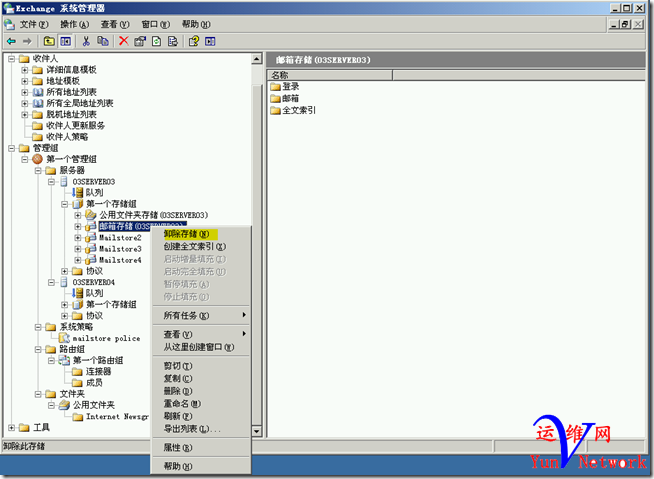Click the 公用文件夹存储 (03SERVER03) icon

(91, 215)
